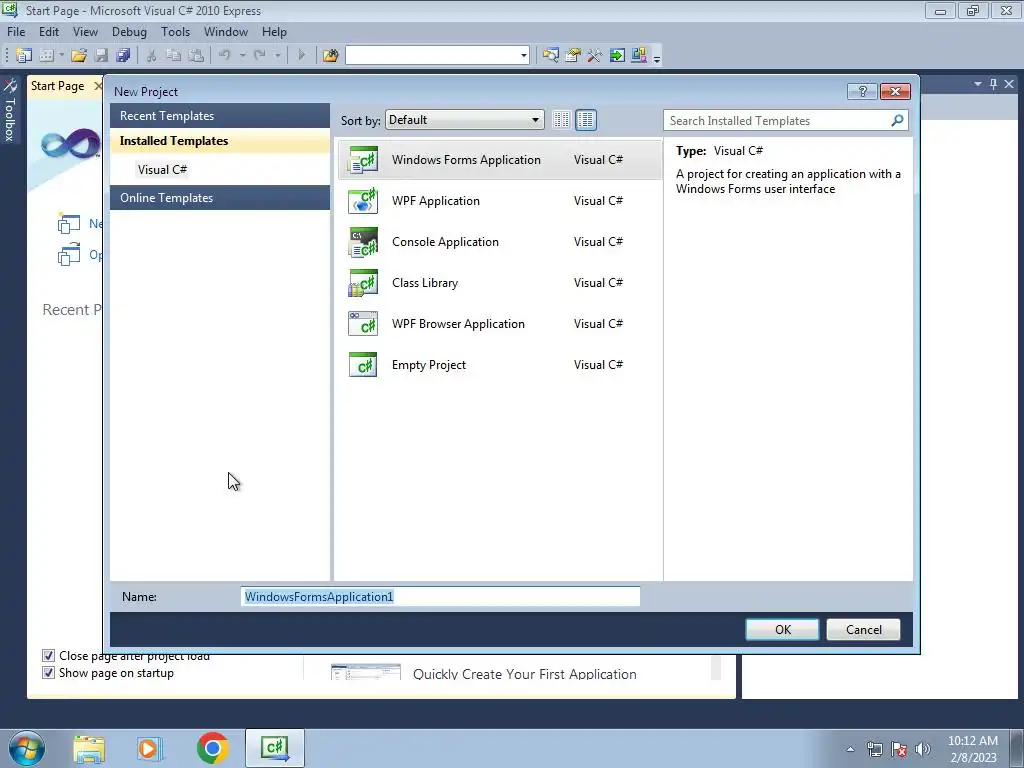Screen dimensions: 1024x768
Task: Click the search magnifier icon
Action: [898, 120]
